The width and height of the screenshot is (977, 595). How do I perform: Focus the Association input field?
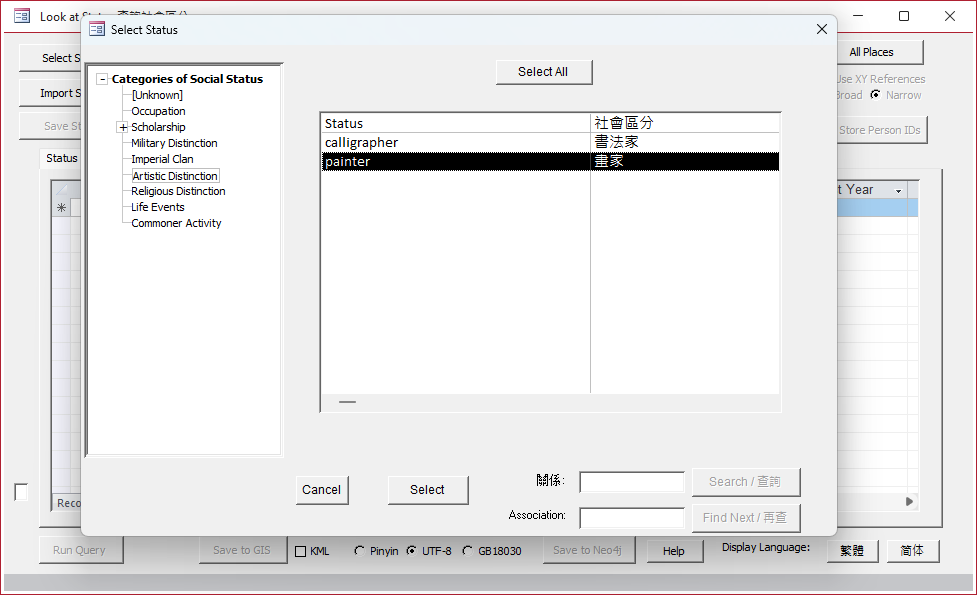coord(632,518)
